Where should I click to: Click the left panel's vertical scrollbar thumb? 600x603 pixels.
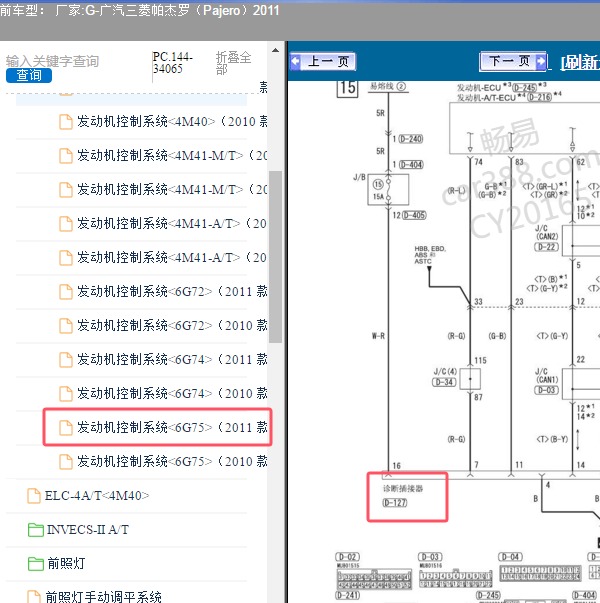[x=275, y=257]
